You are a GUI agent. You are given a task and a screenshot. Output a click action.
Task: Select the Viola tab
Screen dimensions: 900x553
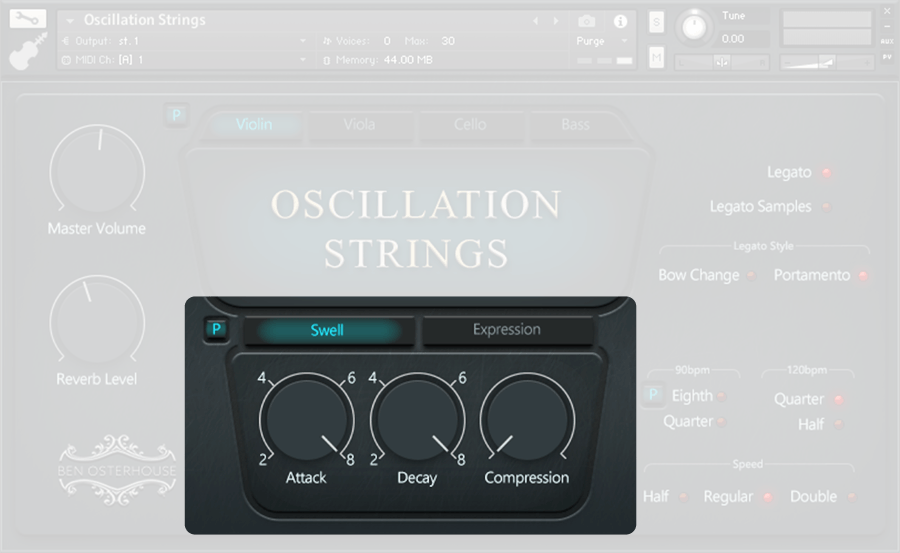click(359, 125)
